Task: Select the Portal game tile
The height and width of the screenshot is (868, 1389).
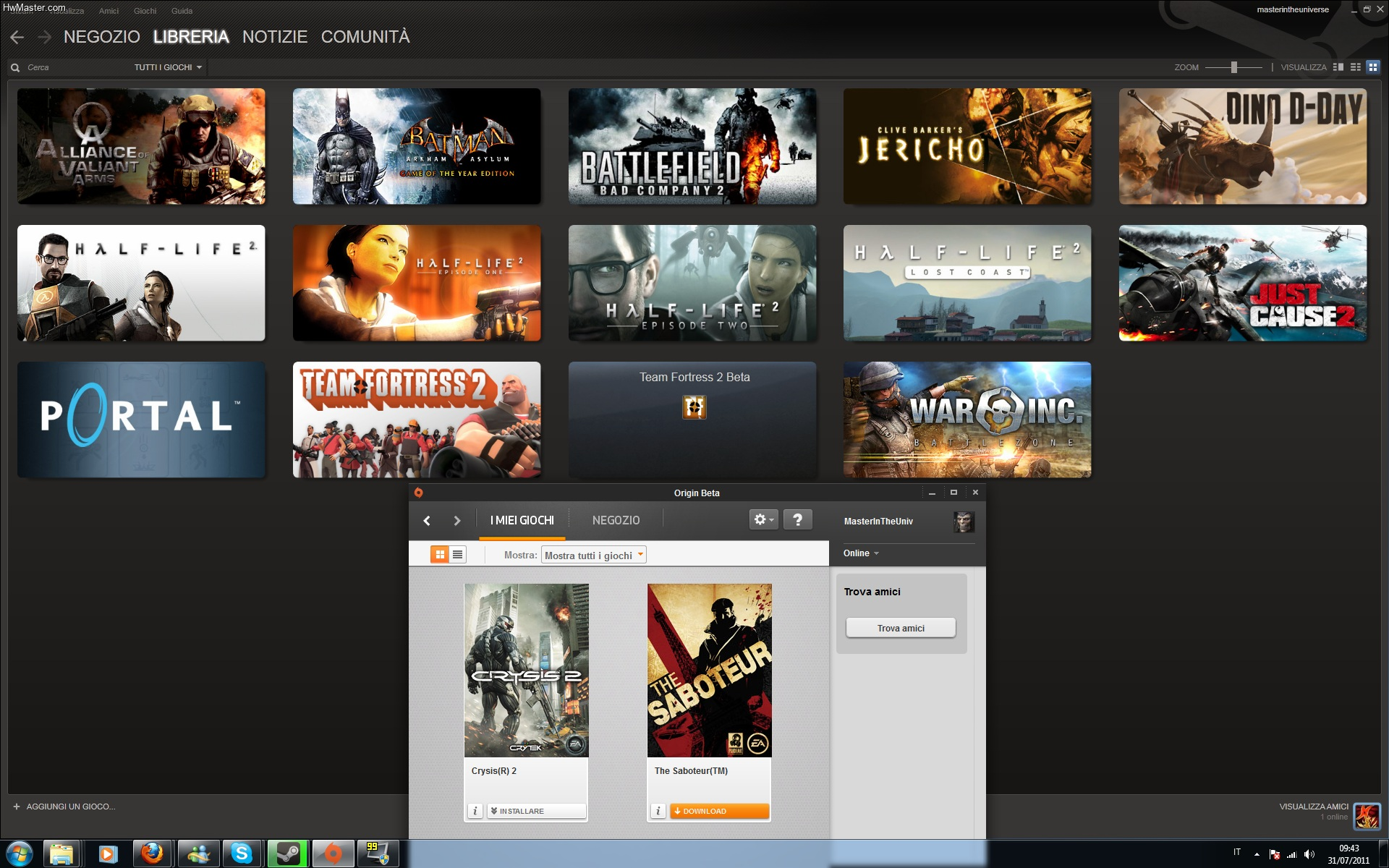Action: point(141,420)
